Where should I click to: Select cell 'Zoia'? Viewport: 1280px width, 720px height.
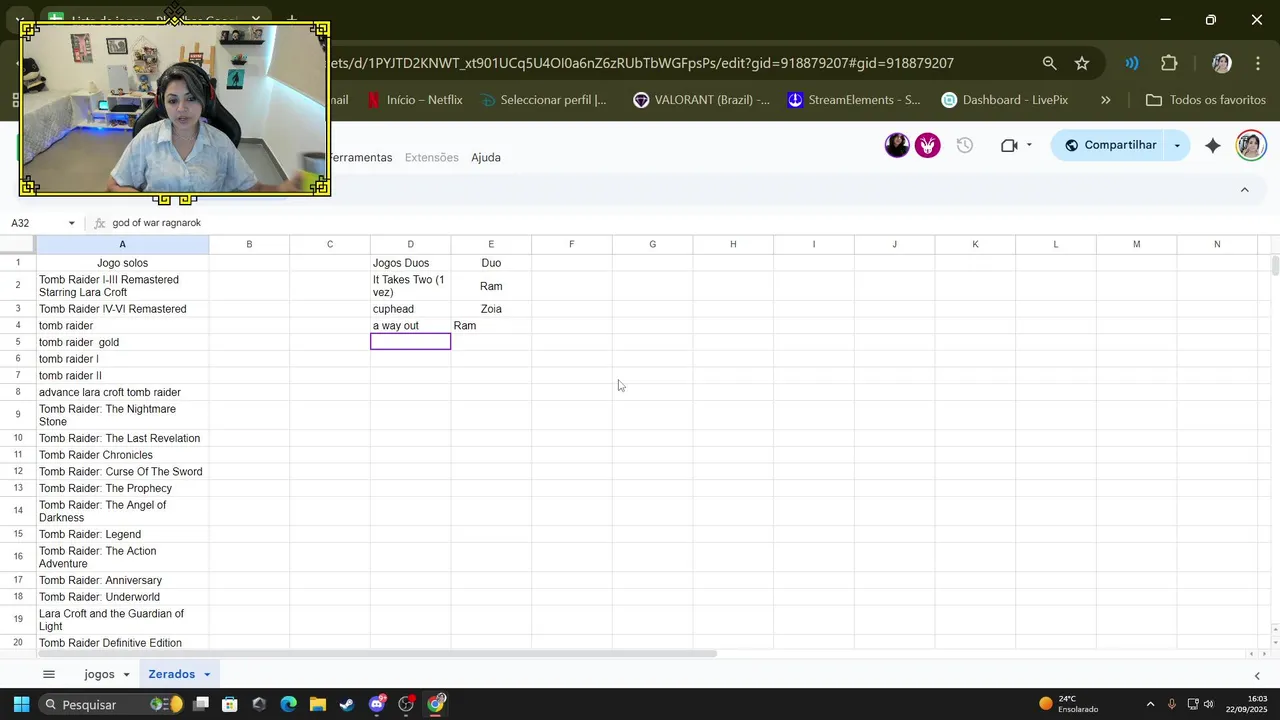point(491,309)
